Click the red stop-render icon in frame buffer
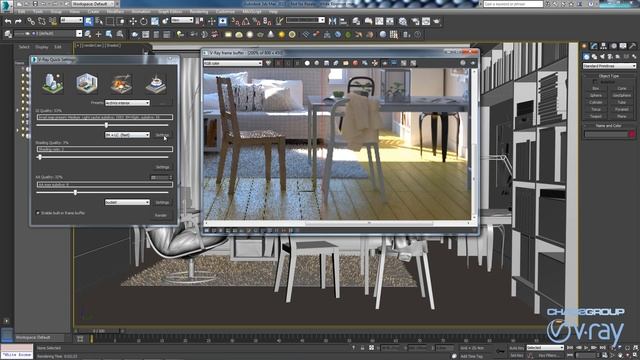 click(355, 63)
